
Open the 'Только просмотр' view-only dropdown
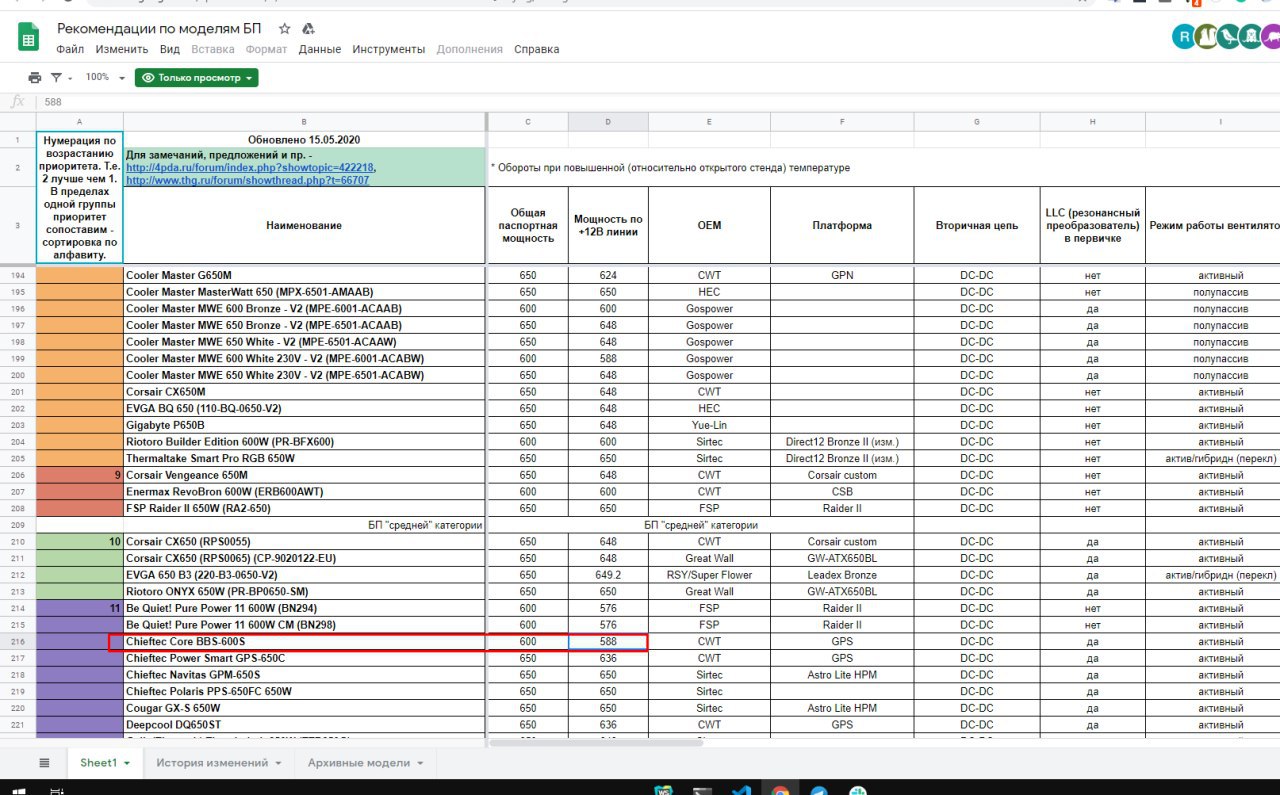pos(197,77)
